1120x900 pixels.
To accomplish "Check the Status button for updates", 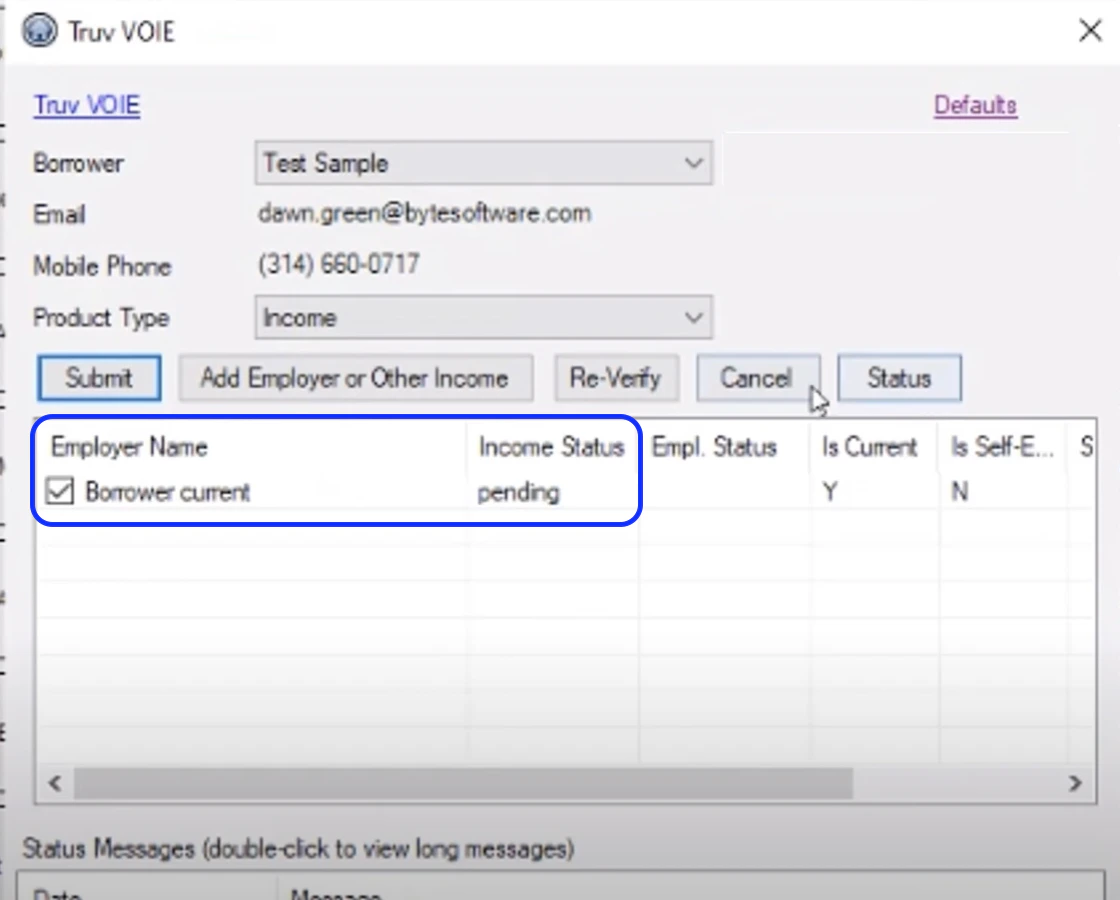I will 899,378.
